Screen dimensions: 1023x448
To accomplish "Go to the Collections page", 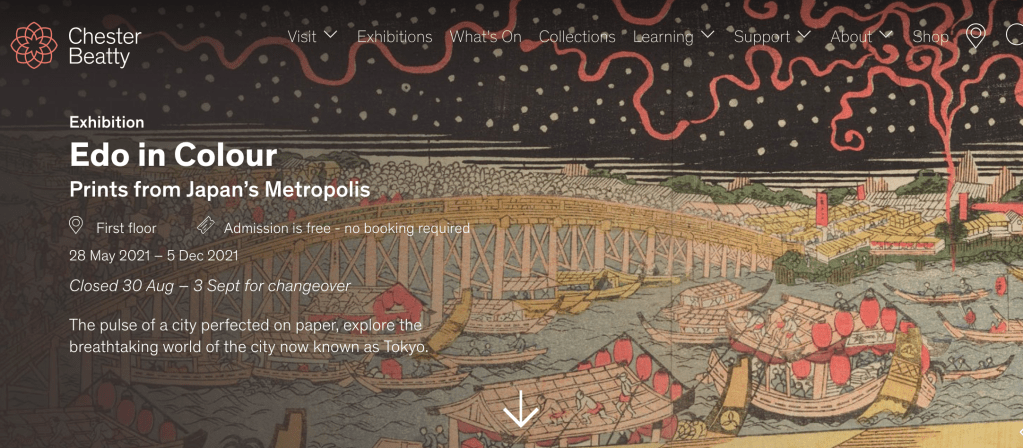I will [577, 37].
